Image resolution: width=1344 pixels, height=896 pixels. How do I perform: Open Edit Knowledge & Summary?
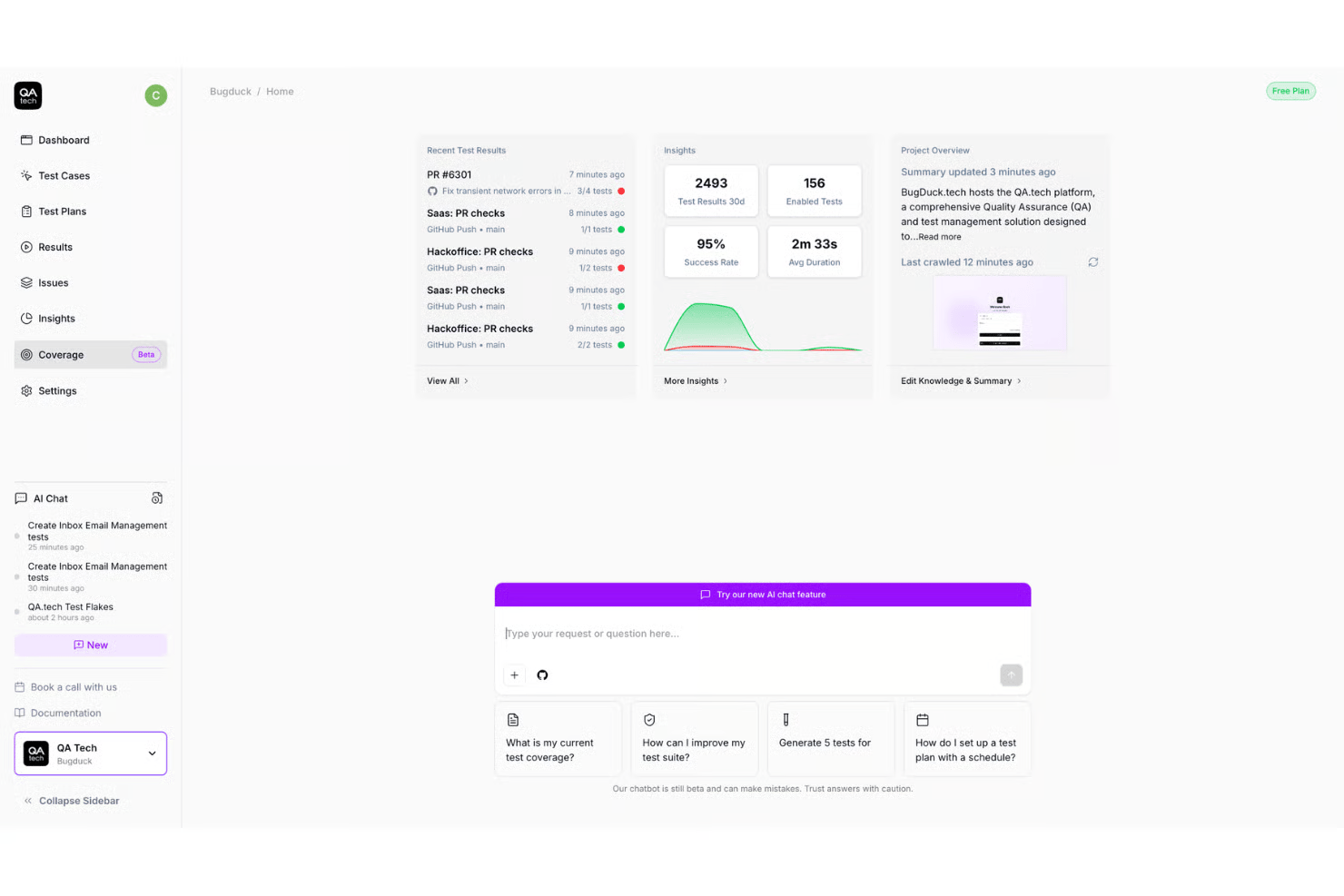[x=961, y=381]
